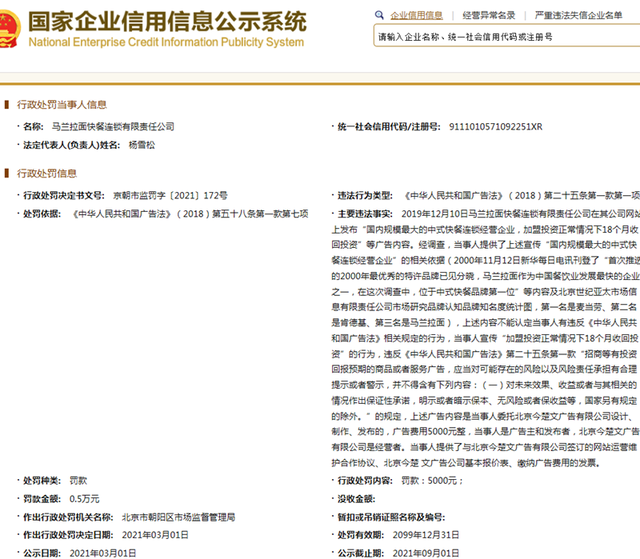
Task: Select decision date 2021年03月01日
Action: pyautogui.click(x=155, y=535)
